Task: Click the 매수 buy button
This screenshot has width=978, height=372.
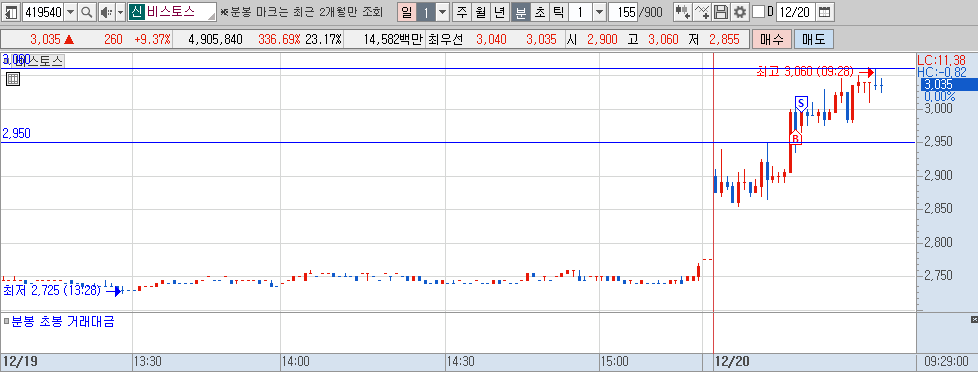Action: click(x=772, y=39)
